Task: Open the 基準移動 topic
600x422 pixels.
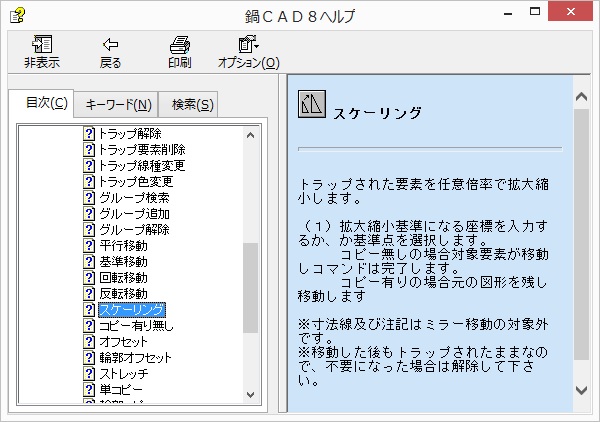Action: (x=123, y=262)
